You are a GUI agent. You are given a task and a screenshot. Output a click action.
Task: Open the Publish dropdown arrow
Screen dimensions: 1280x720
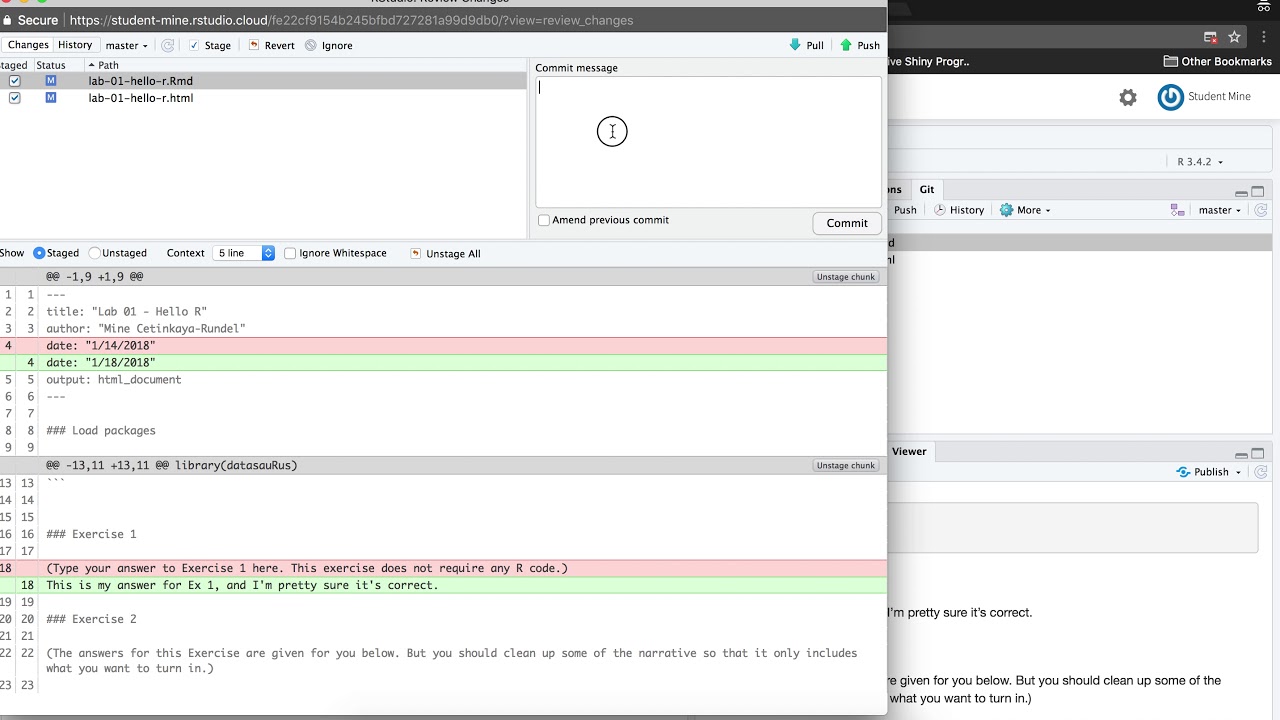coord(1238,472)
